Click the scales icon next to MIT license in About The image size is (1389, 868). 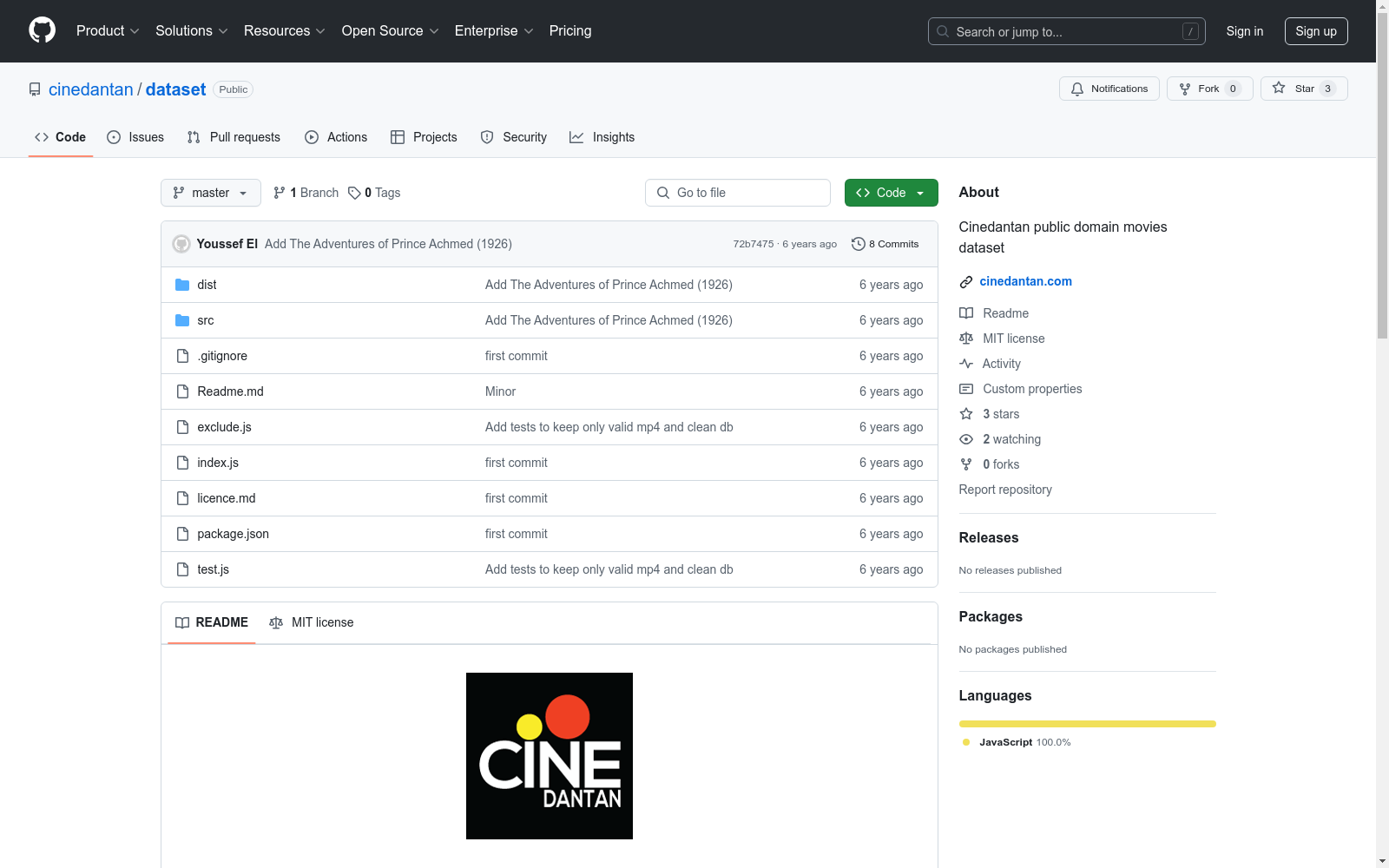[966, 339]
